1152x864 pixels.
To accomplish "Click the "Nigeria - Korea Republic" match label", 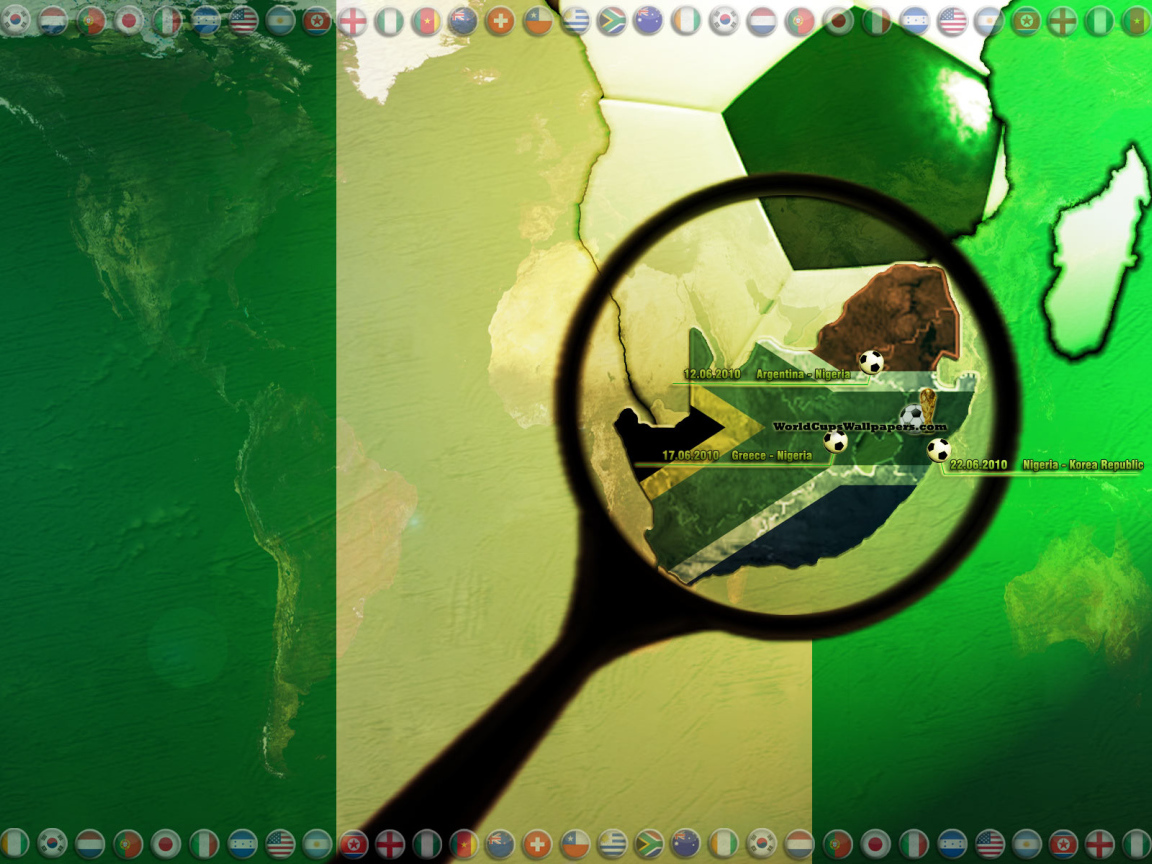I will click(x=1078, y=465).
